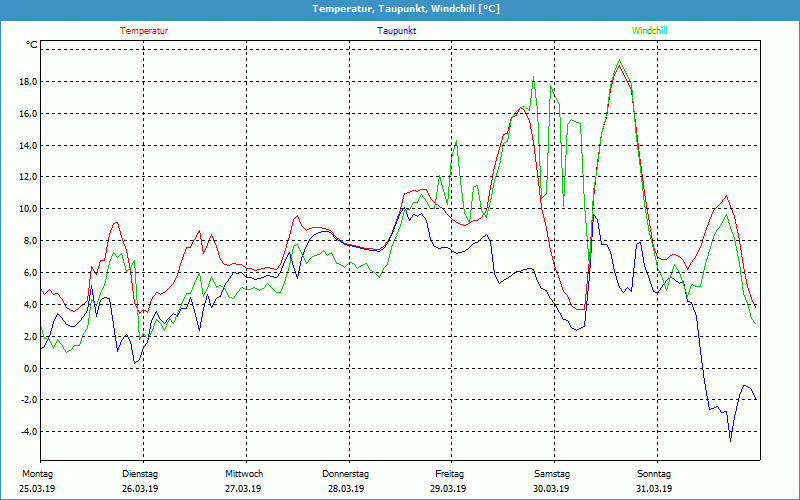The width and height of the screenshot is (800, 500).
Task: Click the date 29.03.19
Action: coord(448,489)
